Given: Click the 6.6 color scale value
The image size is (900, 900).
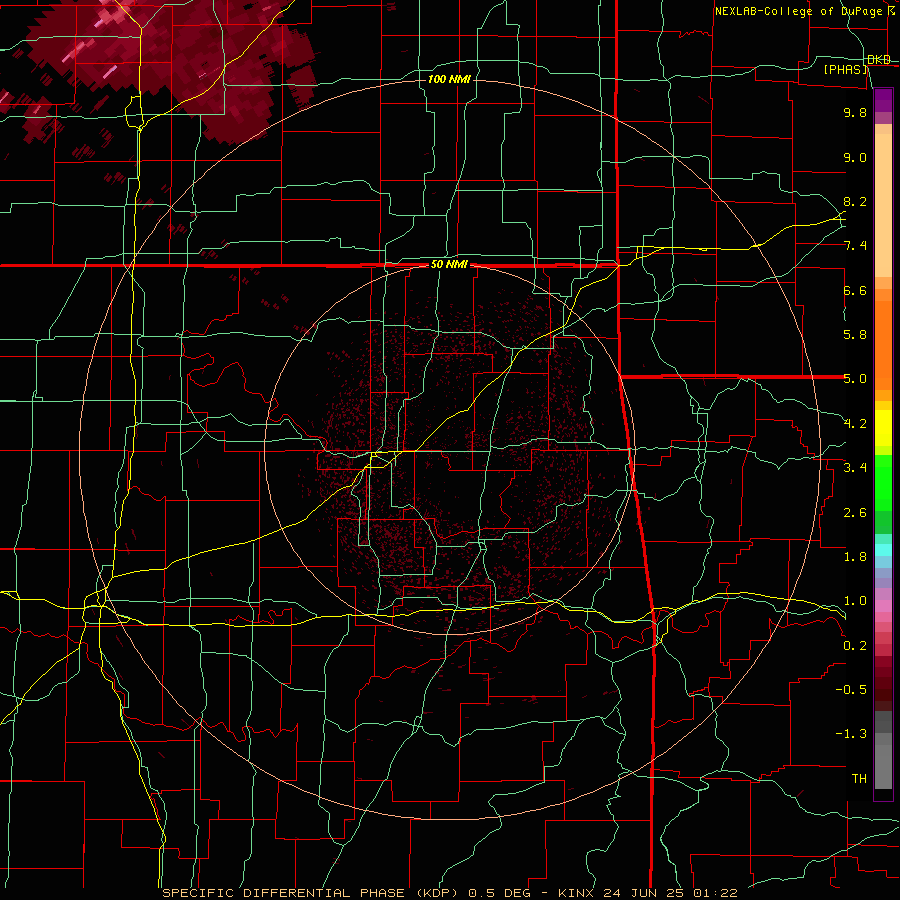Looking at the screenshot, I should tap(855, 290).
